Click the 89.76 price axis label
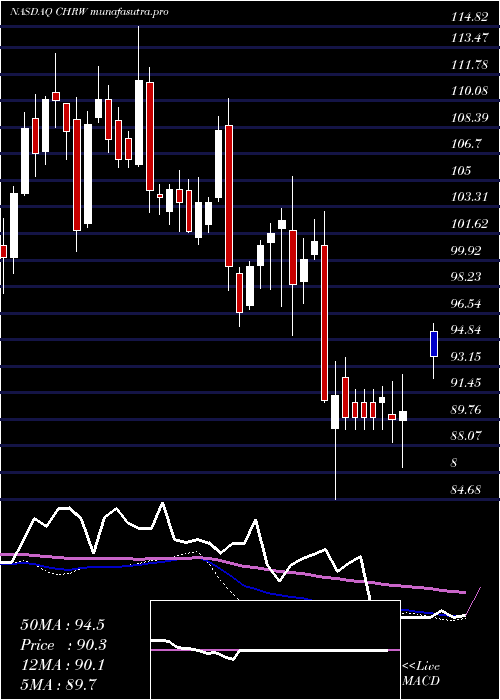The image size is (500, 700). click(467, 409)
